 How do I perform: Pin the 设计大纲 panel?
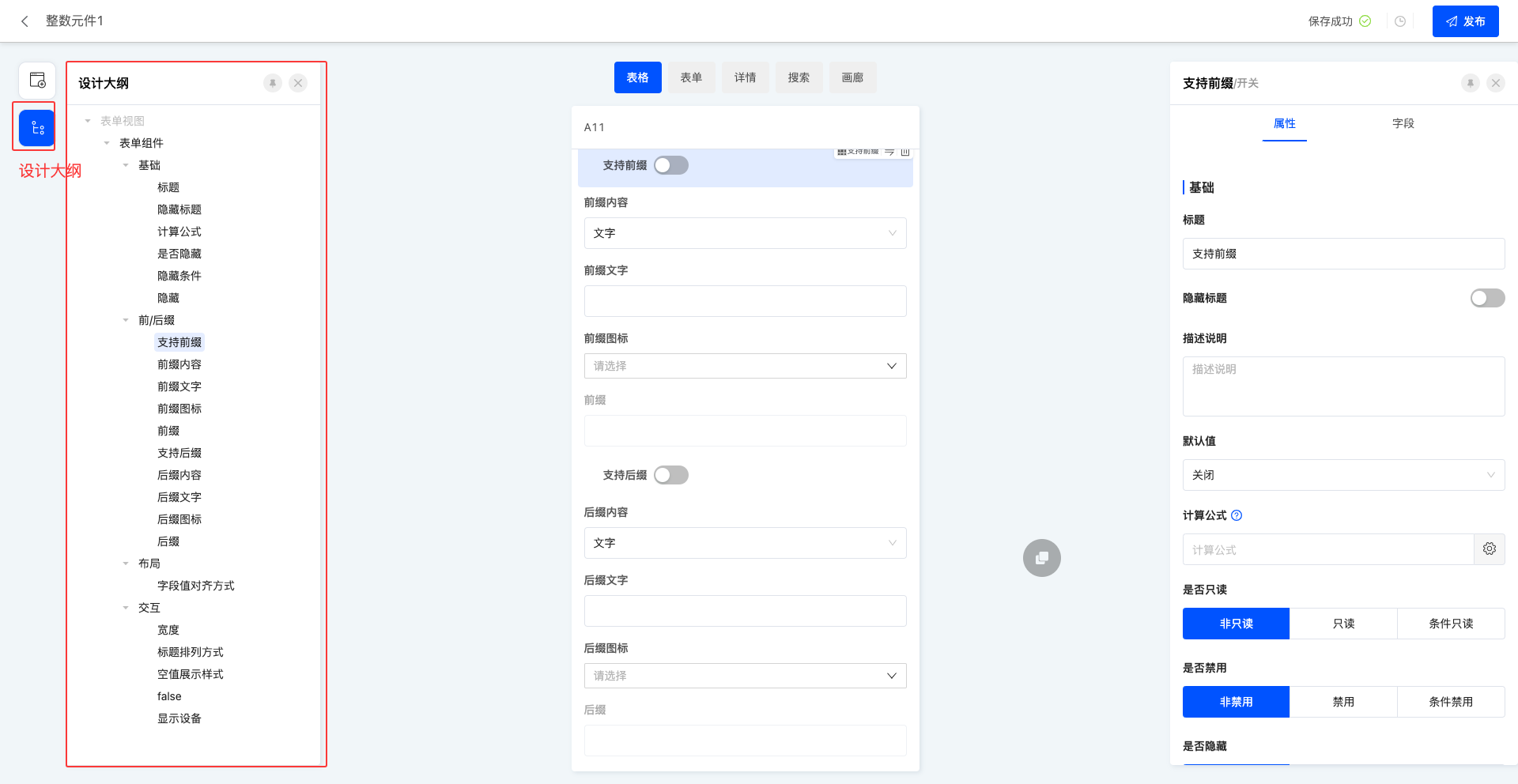point(273,83)
